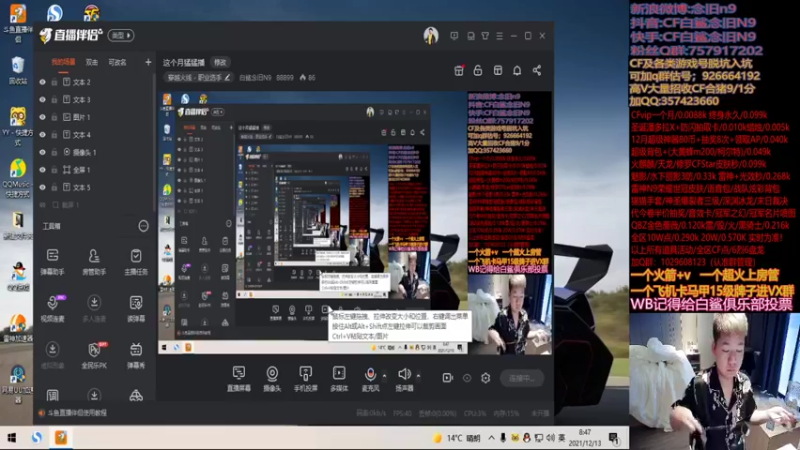Add a new scene with plus
The image size is (800, 450).
click(148, 62)
